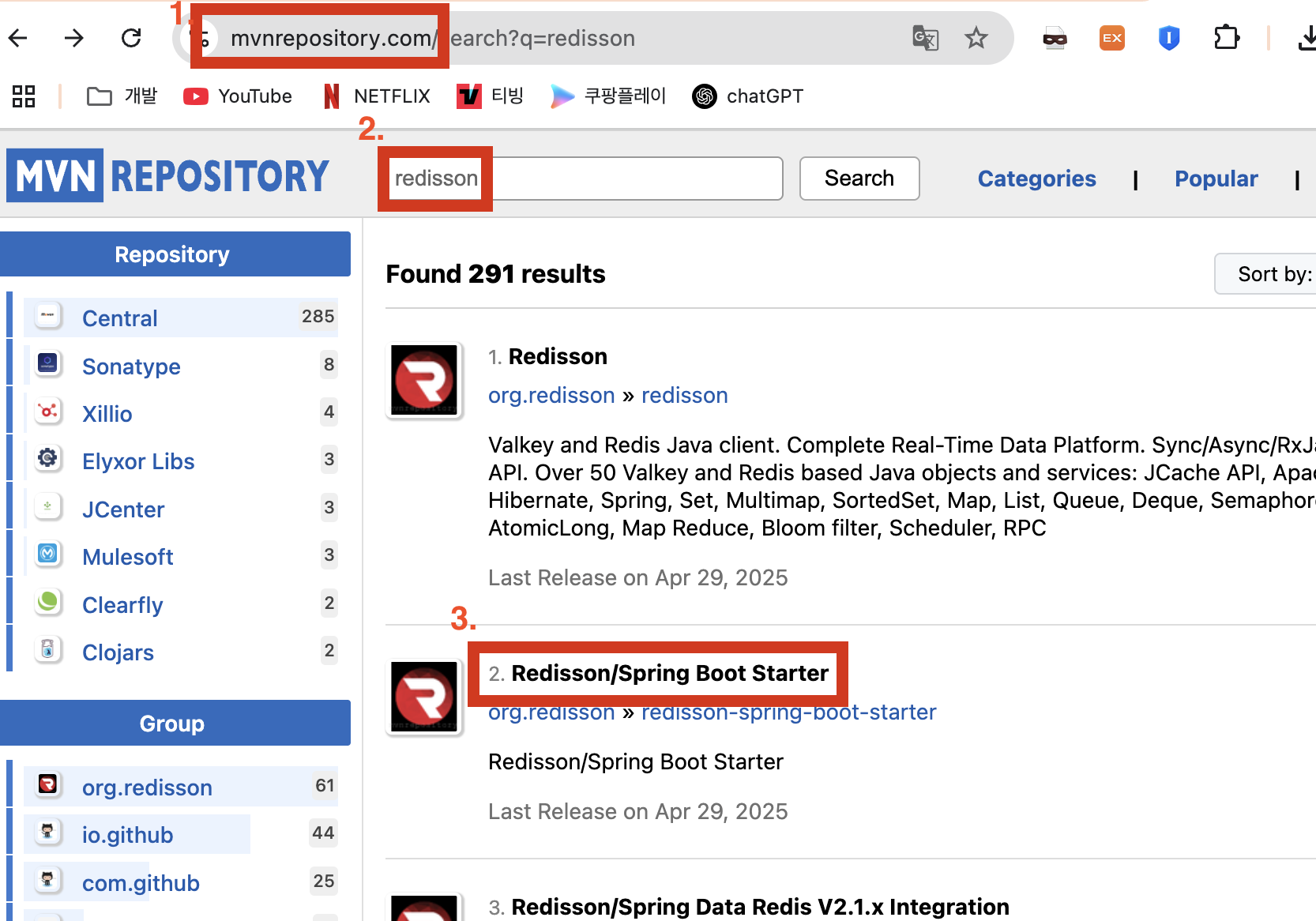The width and height of the screenshot is (1316, 921).
Task: Show browser downloads
Action: click(x=1307, y=38)
